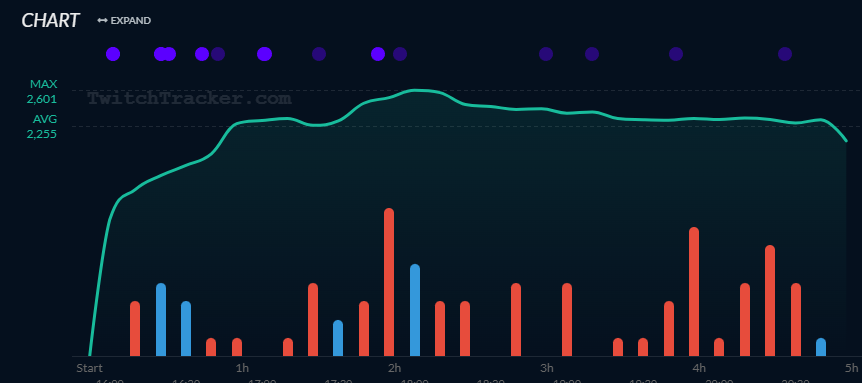The width and height of the screenshot is (862, 383).
Task: Expand the chart with the EXPAND button
Action: coord(124,21)
